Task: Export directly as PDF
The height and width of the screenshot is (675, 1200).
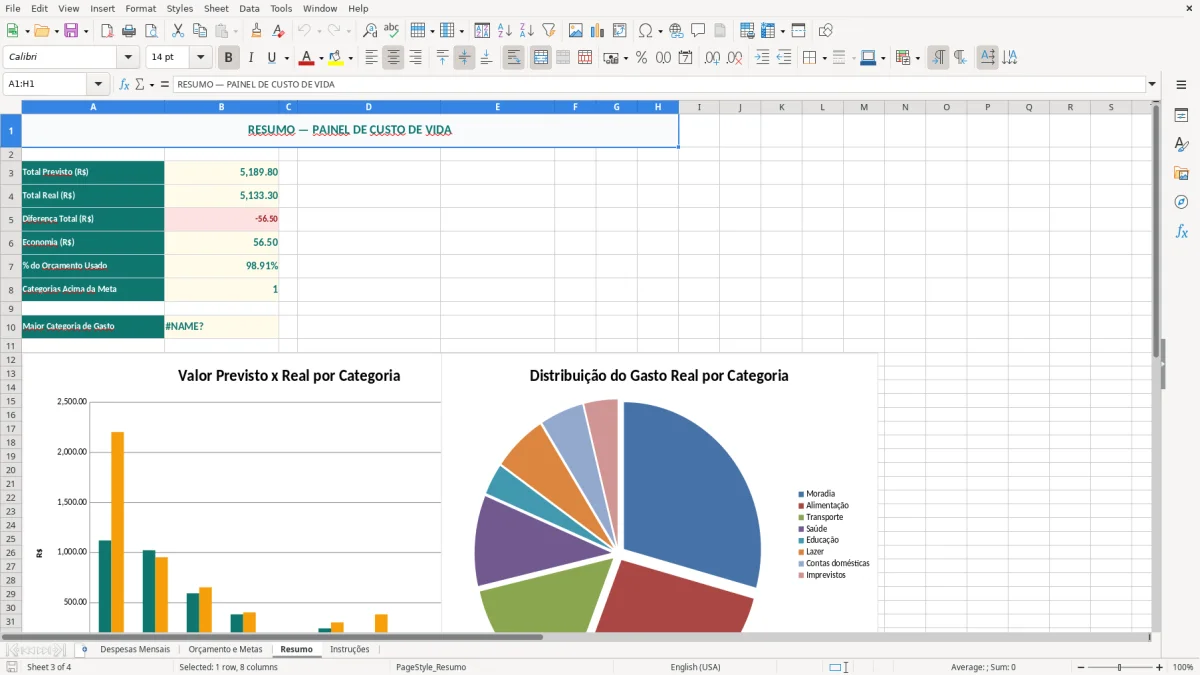Action: tap(107, 31)
